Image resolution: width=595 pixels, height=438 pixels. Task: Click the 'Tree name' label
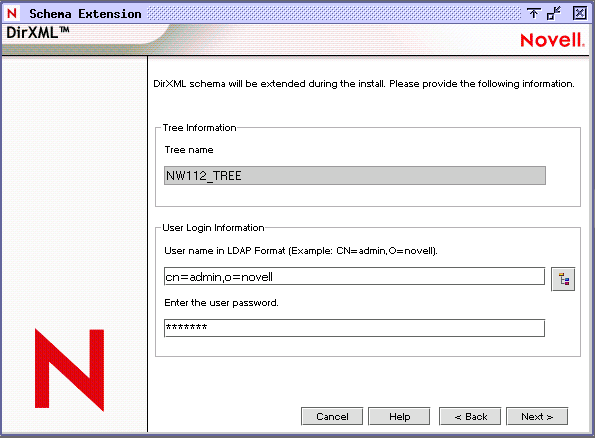coord(189,150)
